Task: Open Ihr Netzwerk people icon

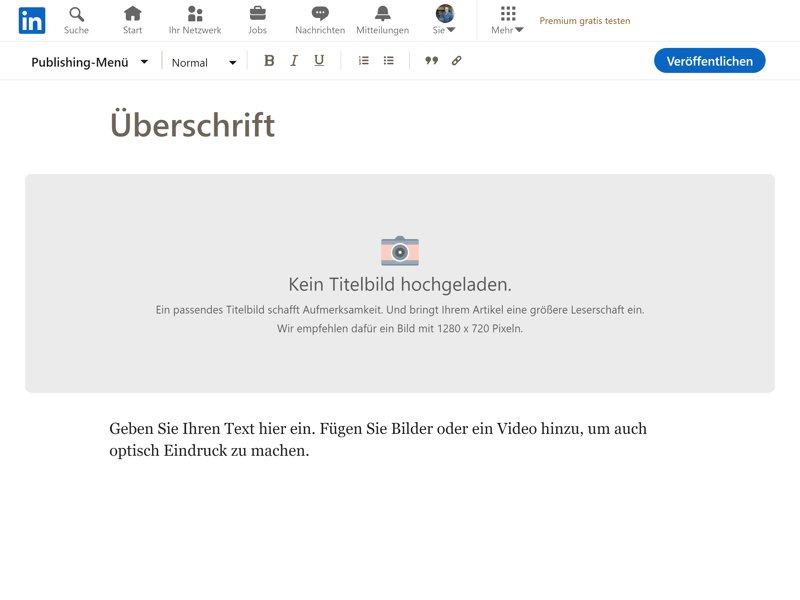Action: pos(195,13)
